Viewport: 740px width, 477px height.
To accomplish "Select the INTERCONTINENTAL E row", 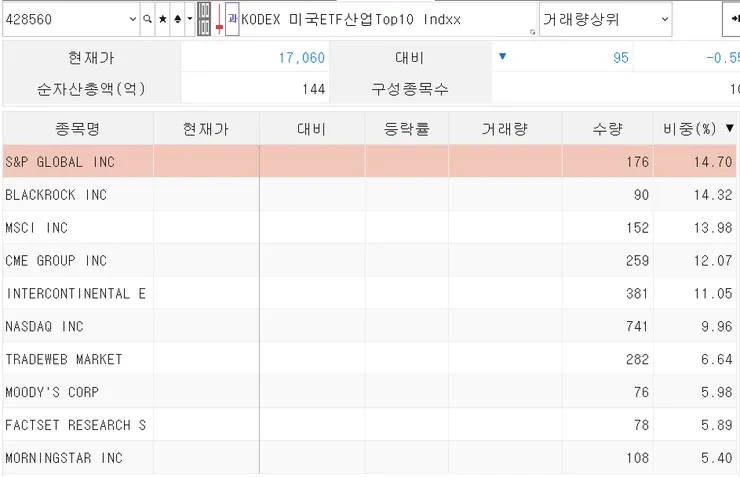I will click(370, 293).
